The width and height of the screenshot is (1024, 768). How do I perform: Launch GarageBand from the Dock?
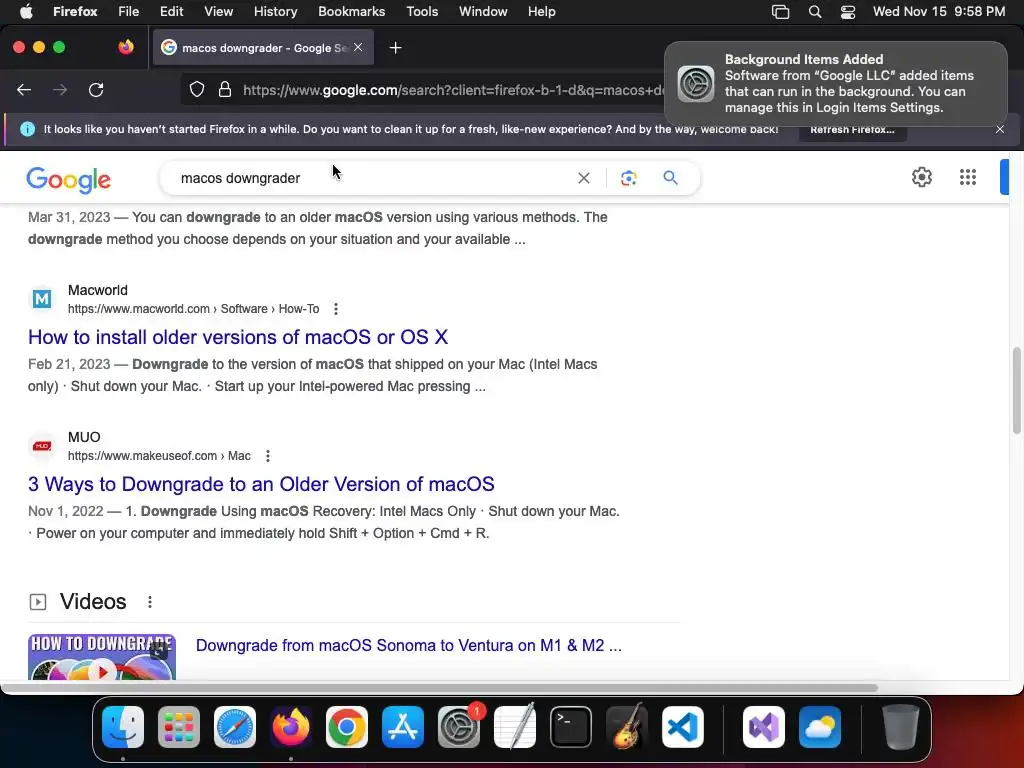coord(627,727)
